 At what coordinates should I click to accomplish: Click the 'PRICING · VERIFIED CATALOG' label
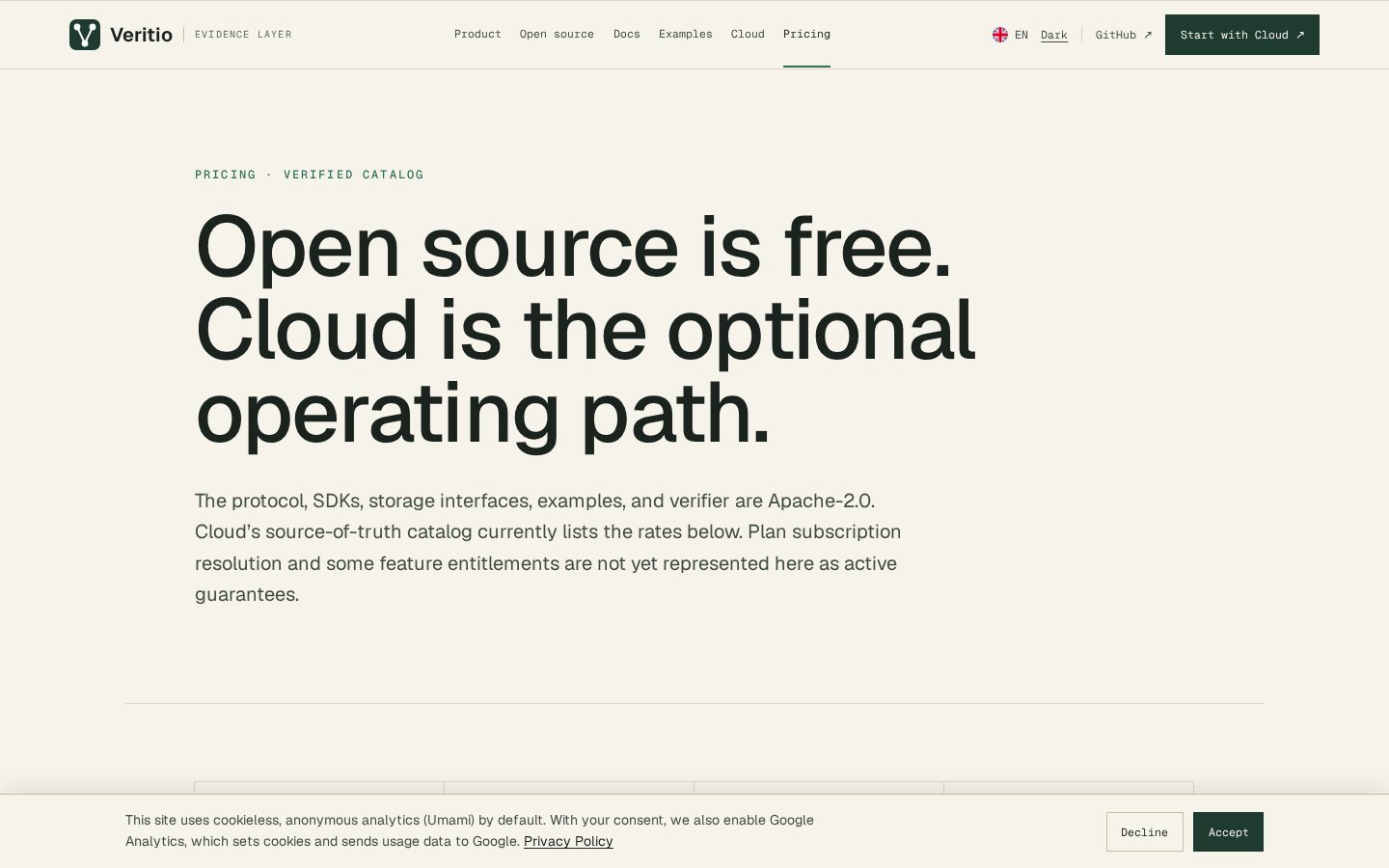click(310, 175)
